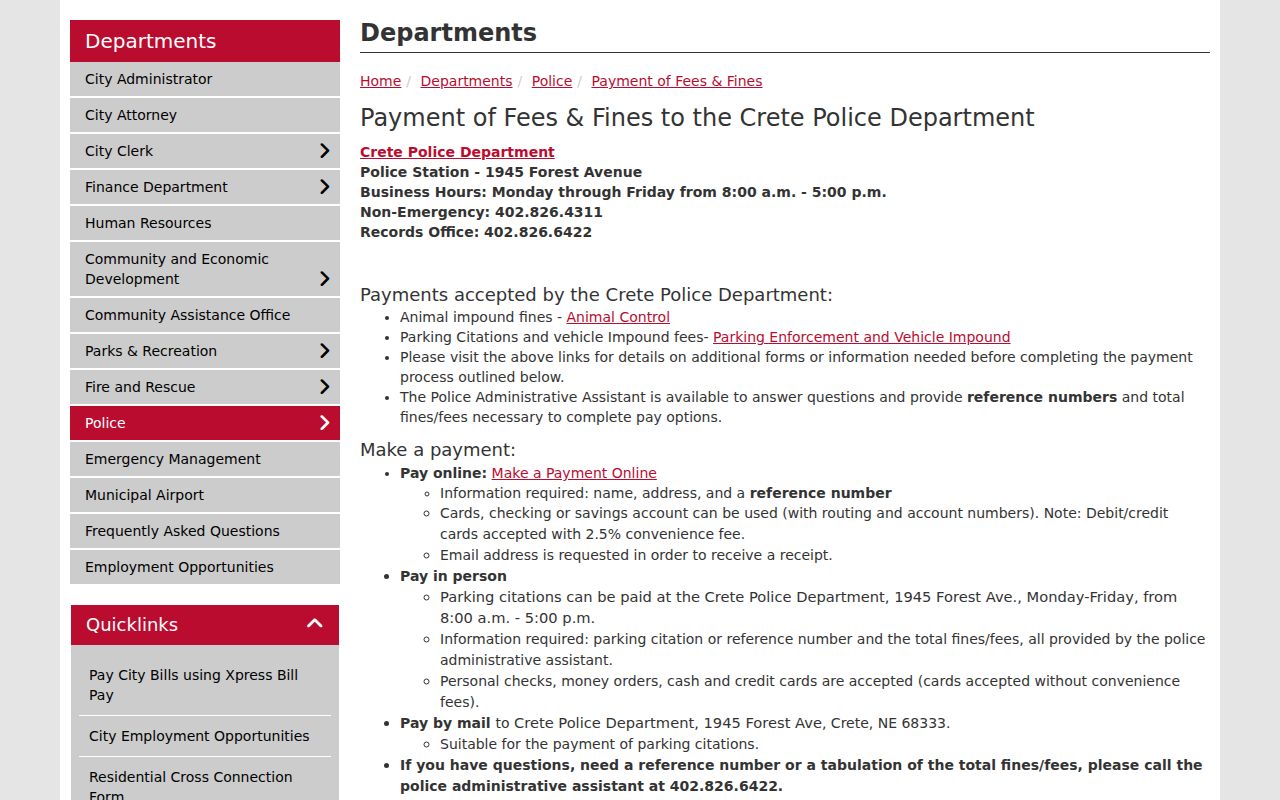Expand the Fire and Rescue submenu arrow
The width and height of the screenshot is (1280, 800).
click(324, 387)
